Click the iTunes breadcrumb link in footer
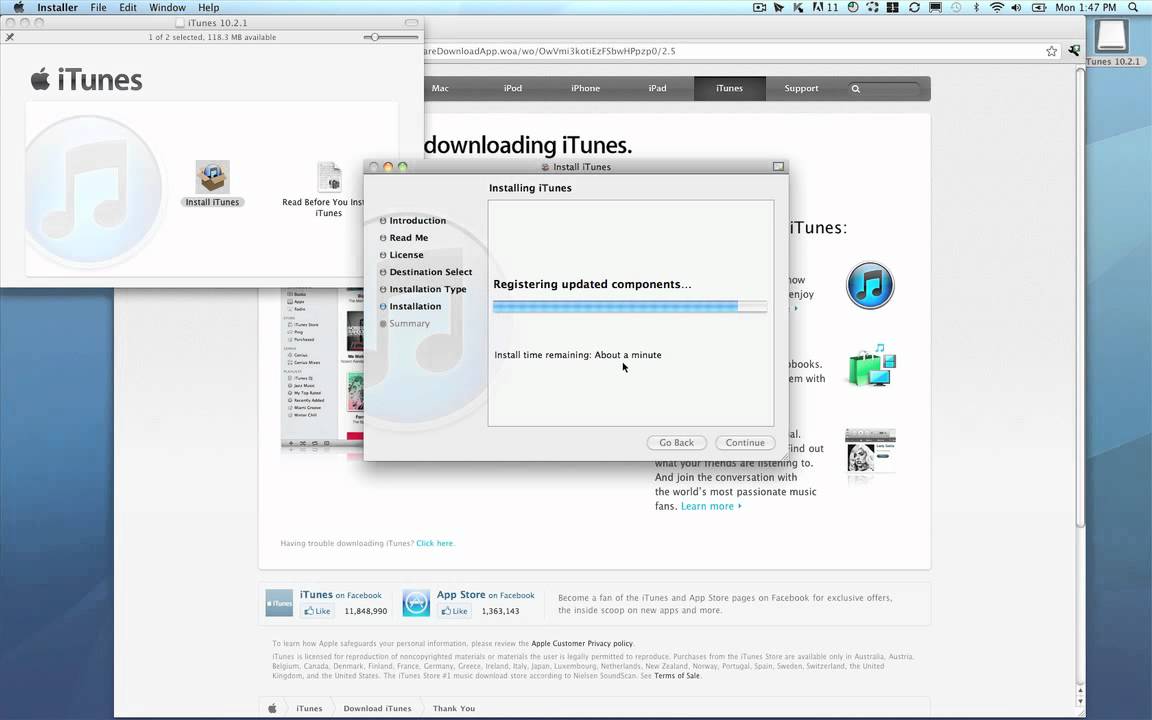Viewport: 1152px width, 720px height. [309, 709]
